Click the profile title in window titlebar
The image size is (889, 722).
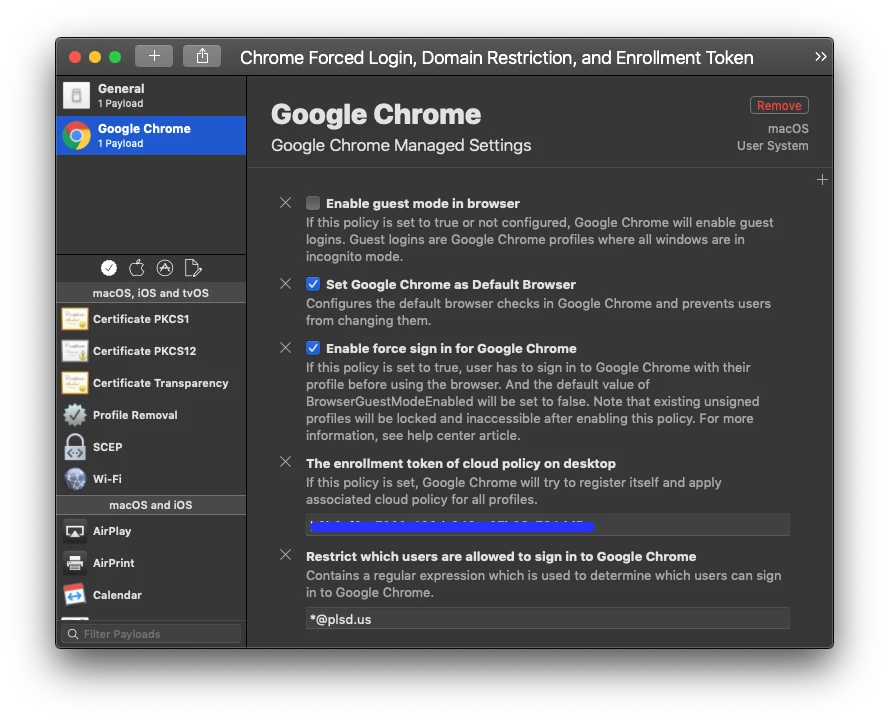pyautogui.click(x=497, y=57)
